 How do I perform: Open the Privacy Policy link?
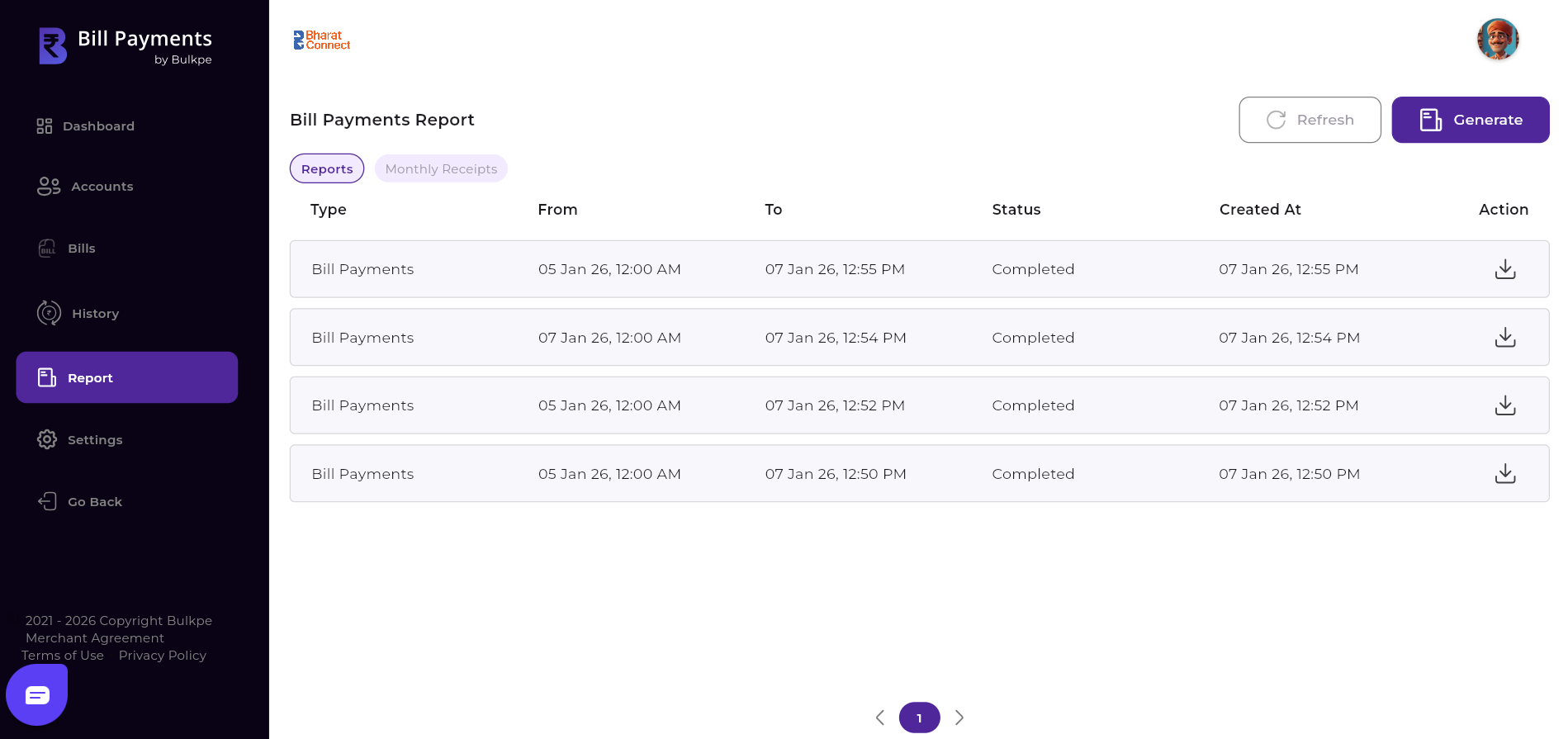click(162, 656)
